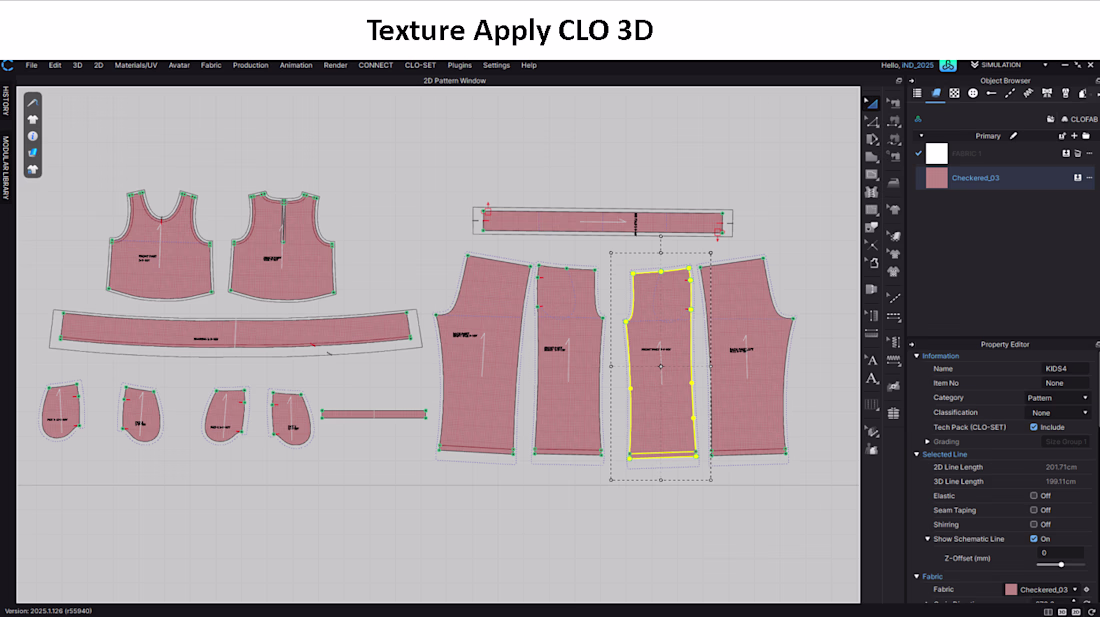
Task: Click the 3D view button in status bar
Action: pyautogui.click(x=1062, y=612)
